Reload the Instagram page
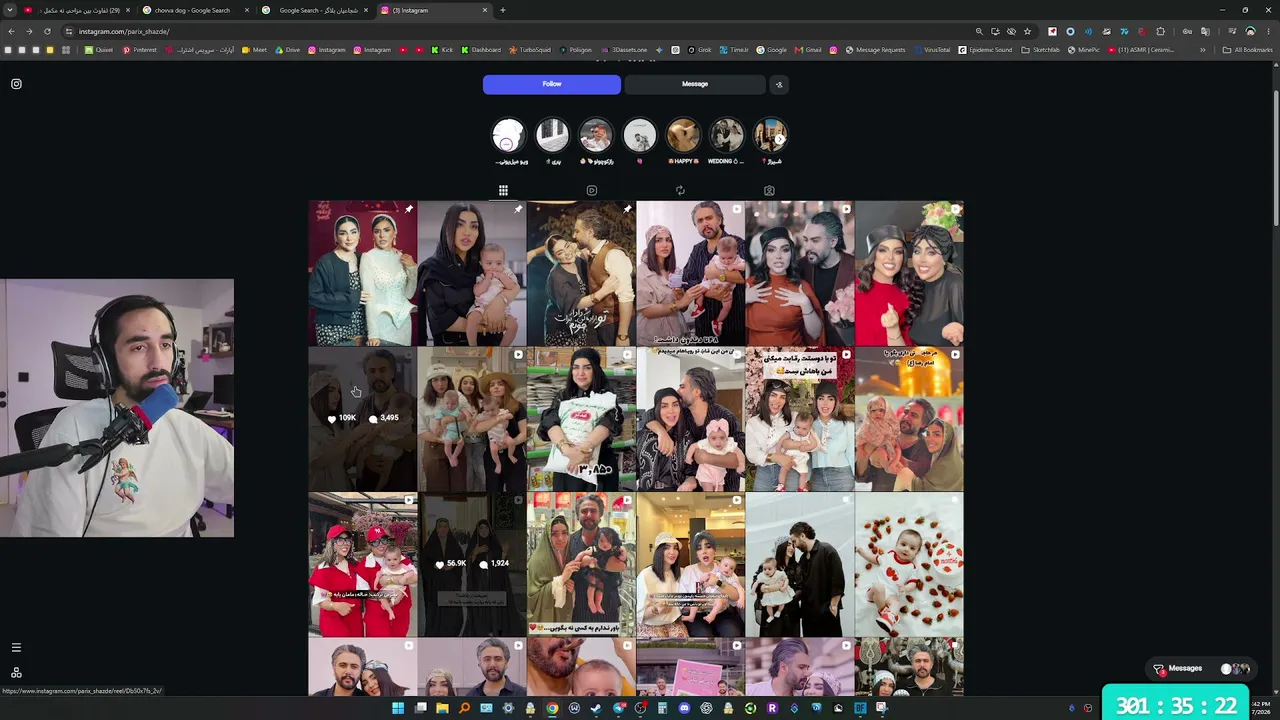 (47, 31)
